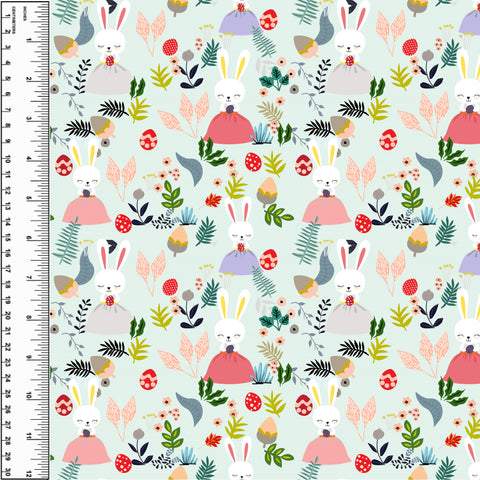Select the 20 centimeter number on the ruler
This screenshot has height=480, width=480.
click(8, 315)
